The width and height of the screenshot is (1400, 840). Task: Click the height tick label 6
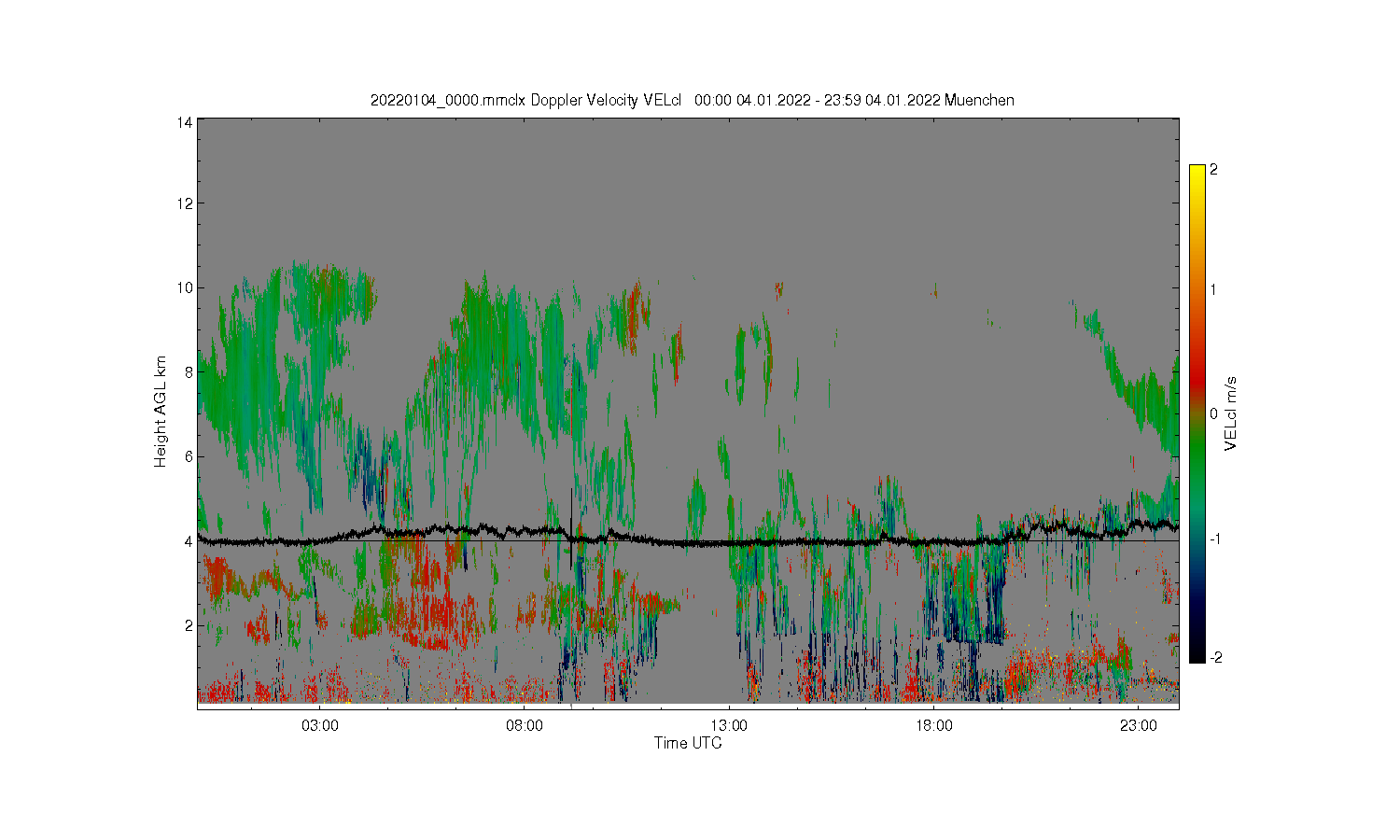pos(189,456)
